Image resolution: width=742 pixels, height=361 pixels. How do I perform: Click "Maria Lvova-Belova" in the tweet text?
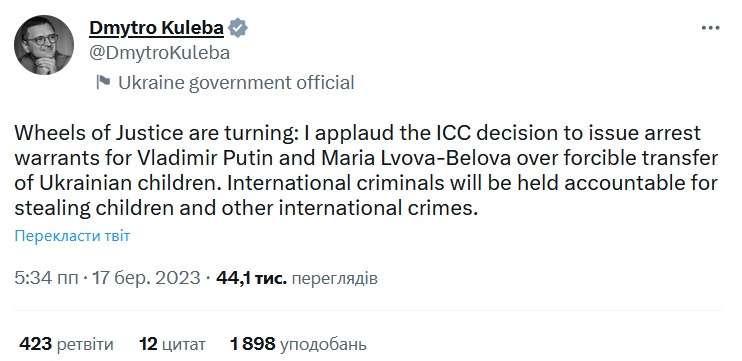coord(416,158)
